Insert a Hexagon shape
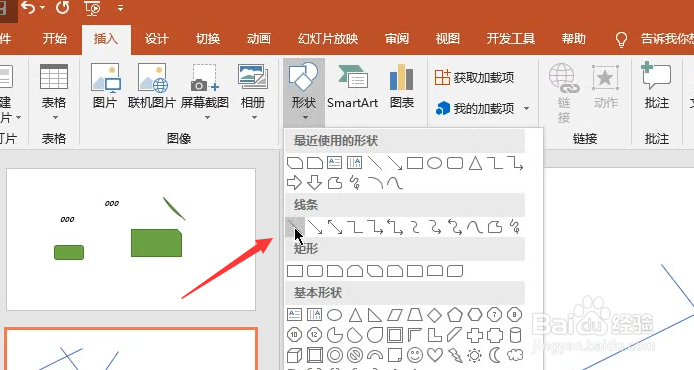The height and width of the screenshot is (370, 694). 475,315
